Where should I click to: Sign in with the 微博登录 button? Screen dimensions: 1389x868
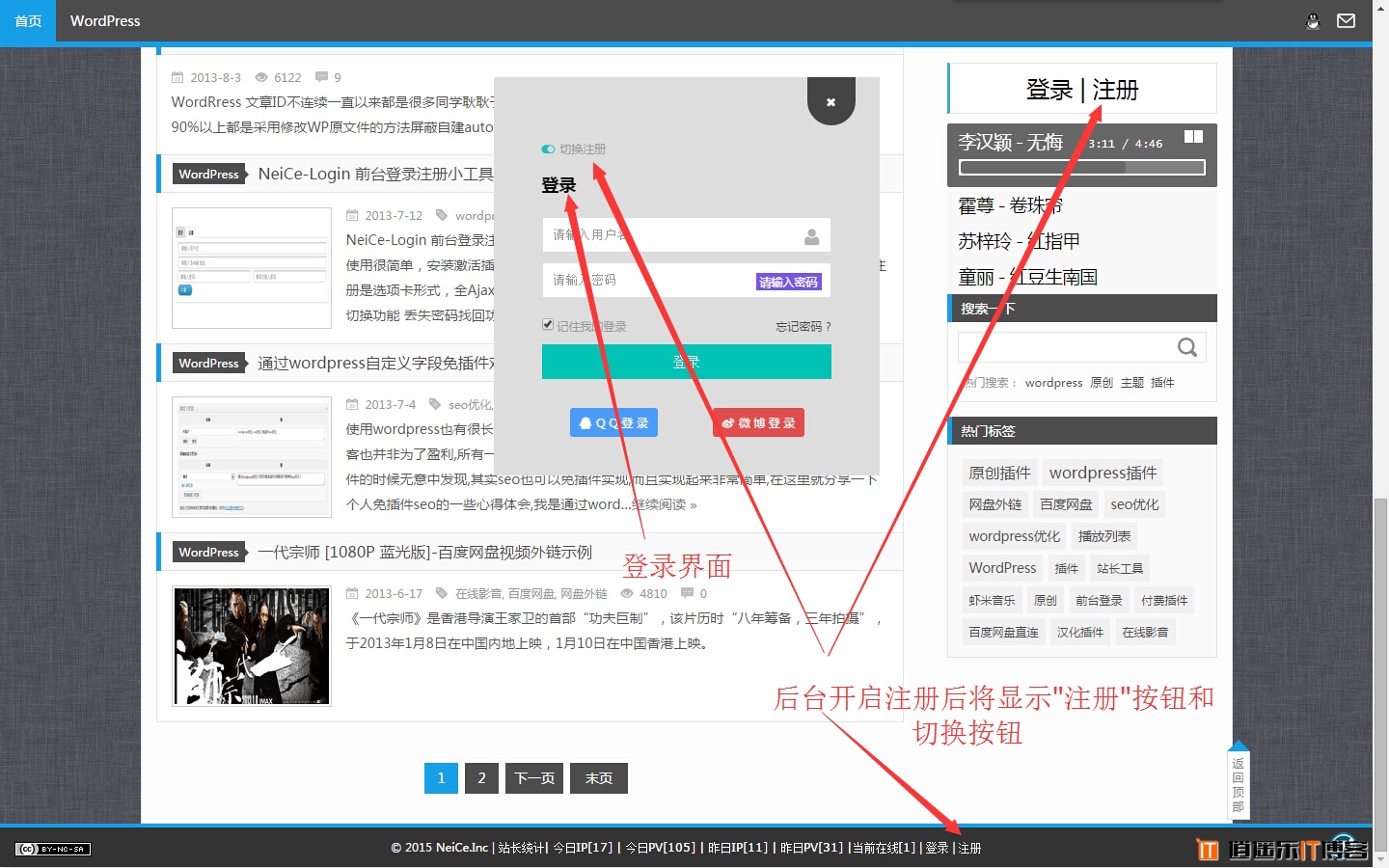point(758,422)
